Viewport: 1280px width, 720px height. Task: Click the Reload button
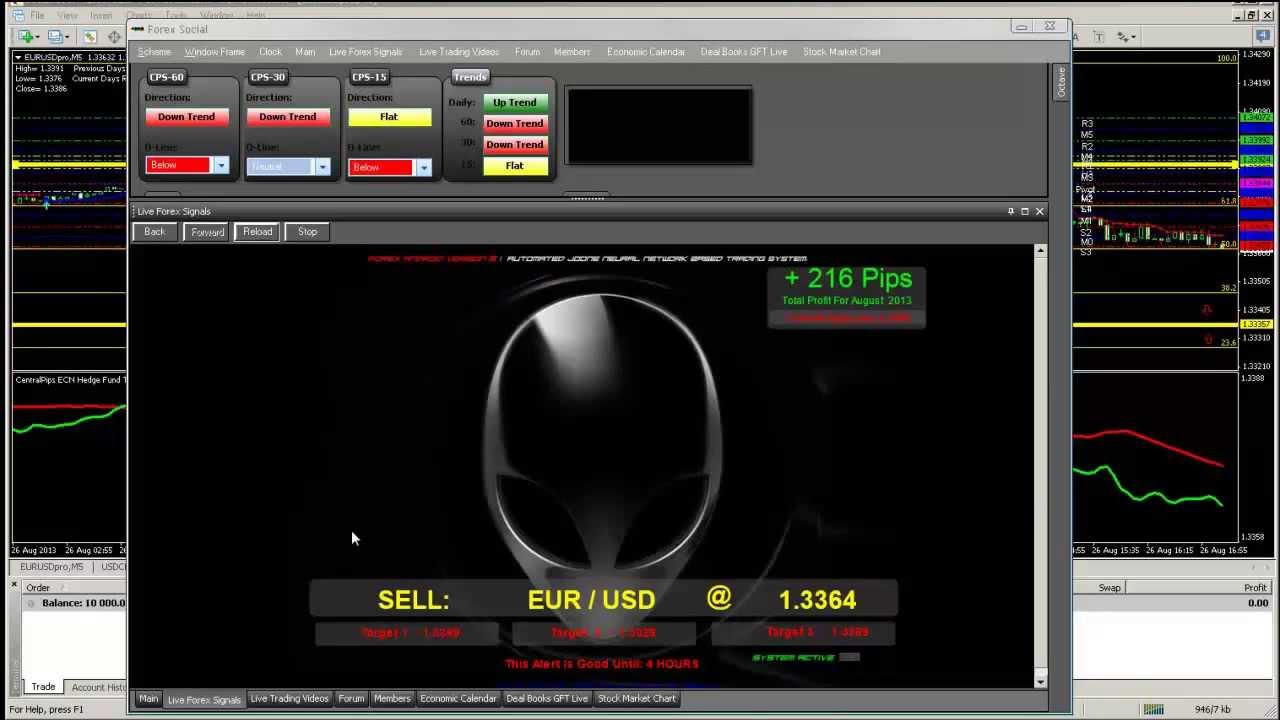coord(257,232)
